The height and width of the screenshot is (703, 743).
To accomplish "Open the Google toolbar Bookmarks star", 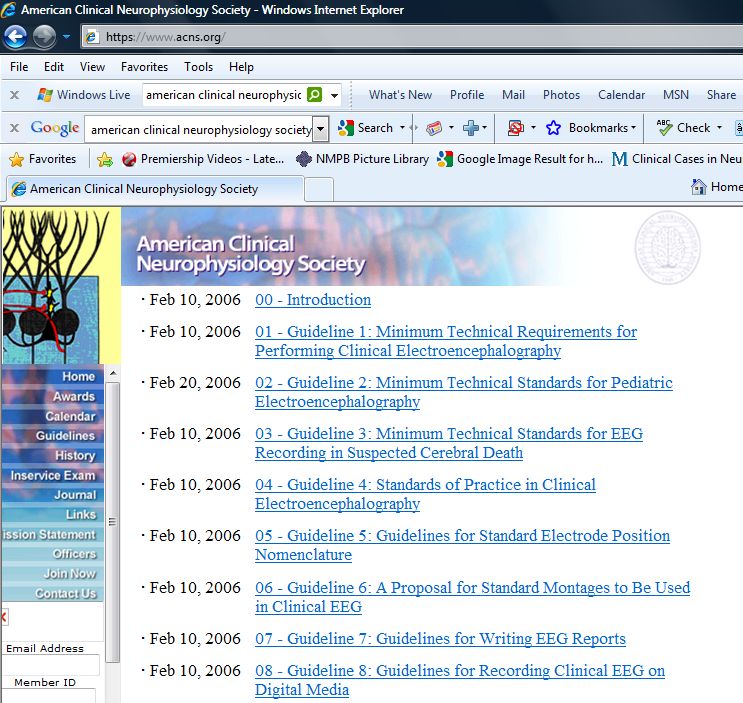I will click(x=553, y=128).
